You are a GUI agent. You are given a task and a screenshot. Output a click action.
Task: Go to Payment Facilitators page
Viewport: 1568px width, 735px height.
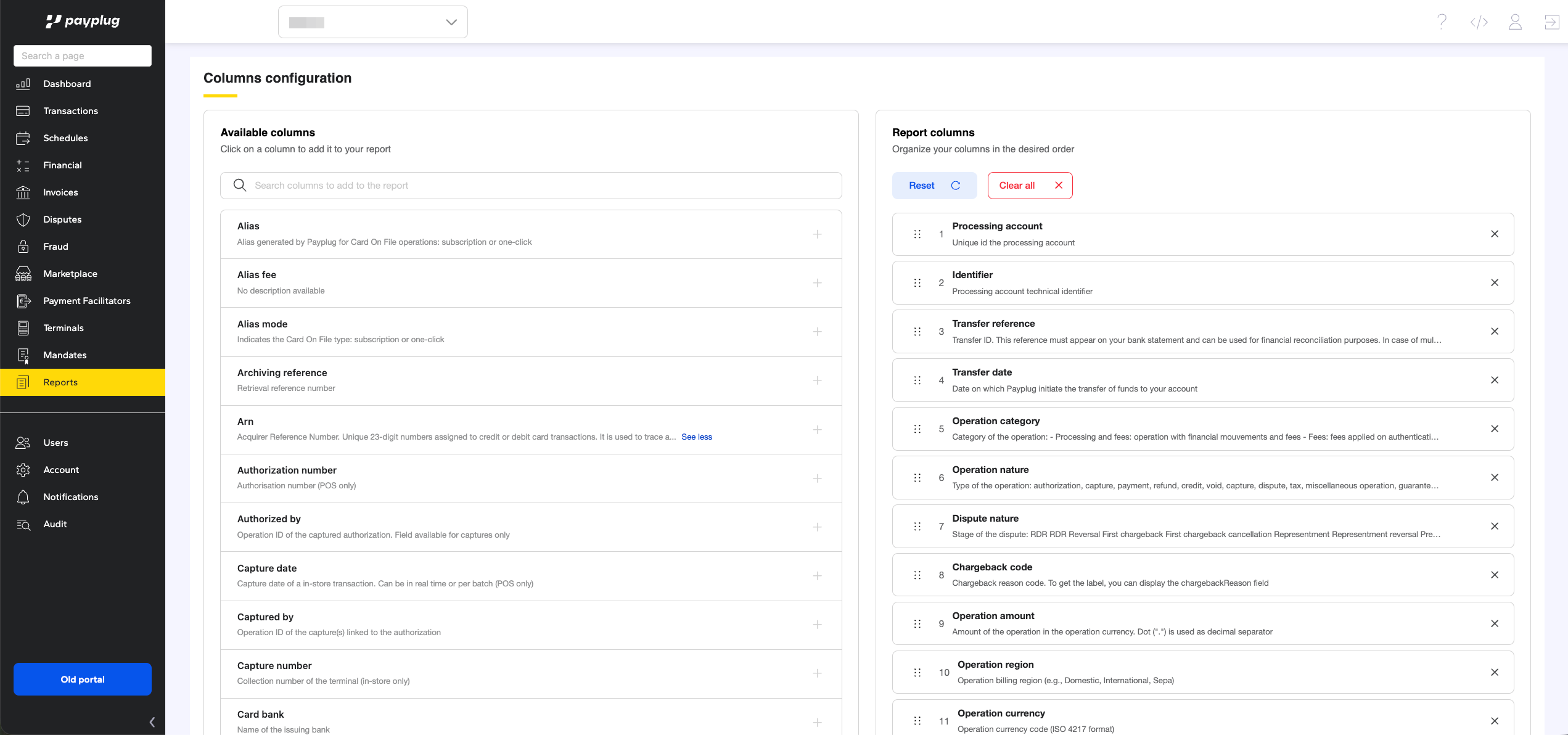coord(87,301)
